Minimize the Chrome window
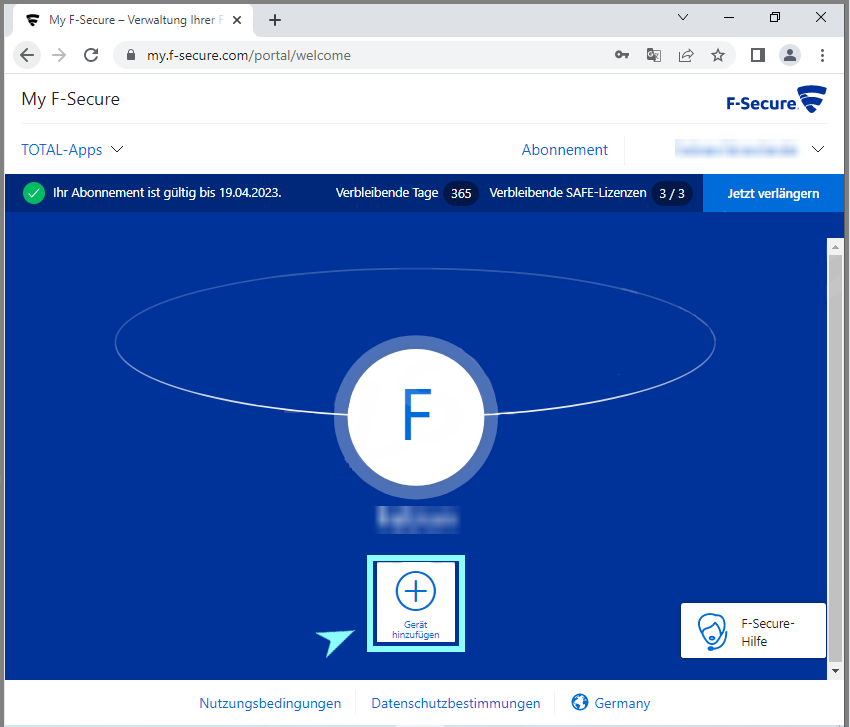This screenshot has width=850, height=727. point(729,17)
